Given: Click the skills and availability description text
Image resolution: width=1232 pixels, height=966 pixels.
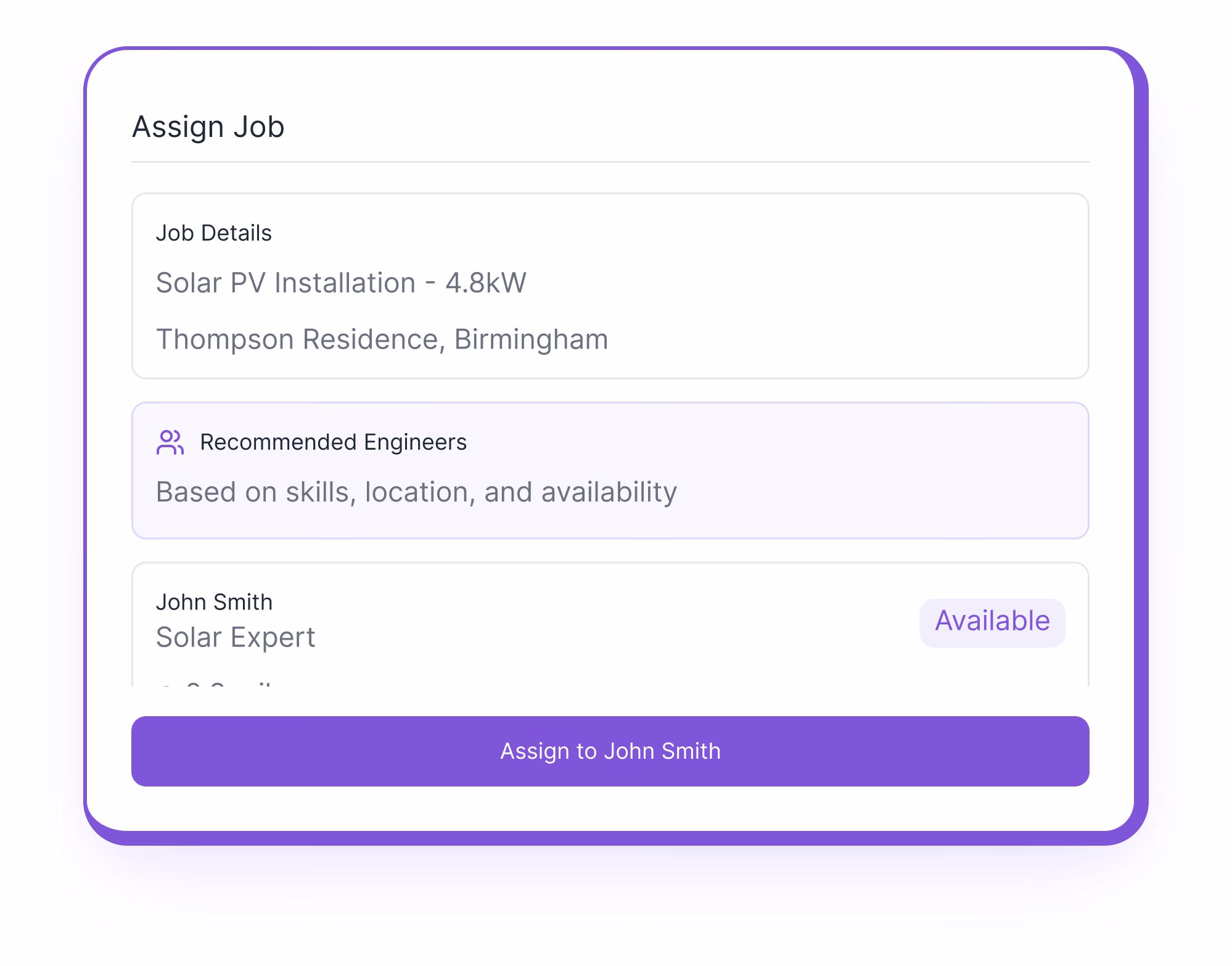Looking at the screenshot, I should [x=416, y=490].
